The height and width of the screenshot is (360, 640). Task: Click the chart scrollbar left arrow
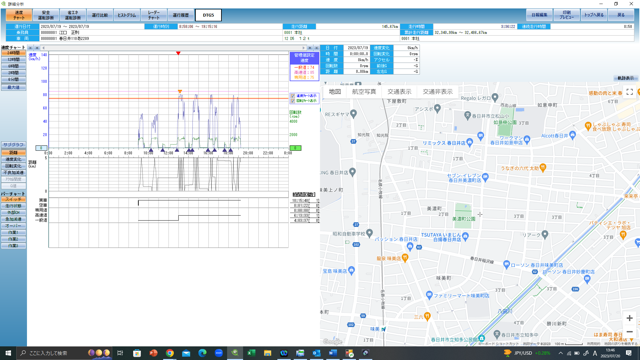tap(43, 48)
